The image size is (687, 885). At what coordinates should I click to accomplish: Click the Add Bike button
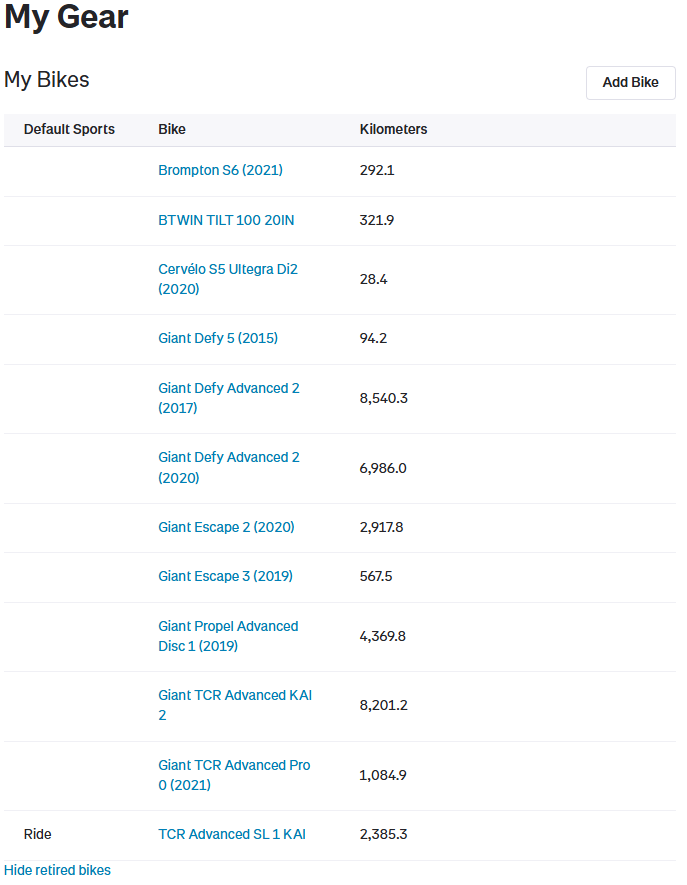[x=630, y=83]
